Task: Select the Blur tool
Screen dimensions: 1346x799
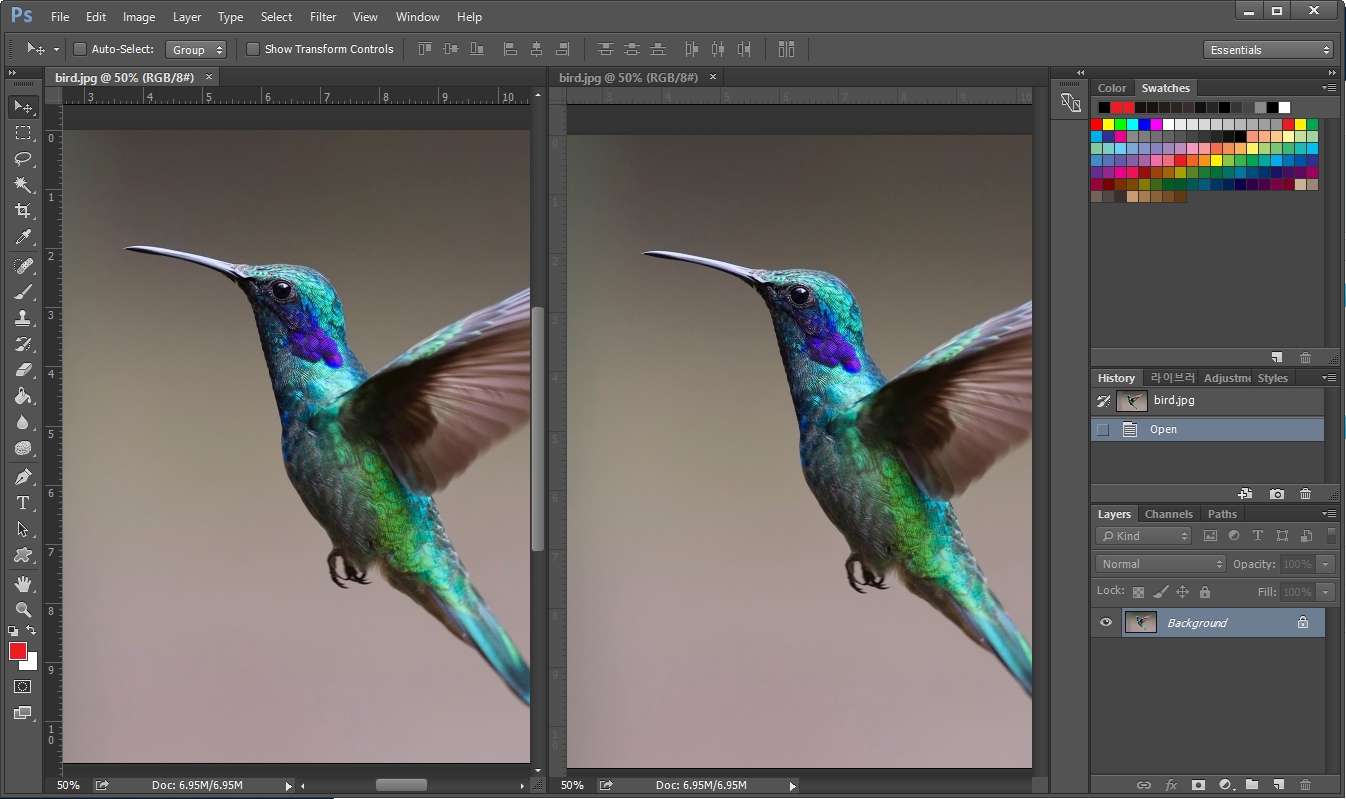Action: (23, 422)
